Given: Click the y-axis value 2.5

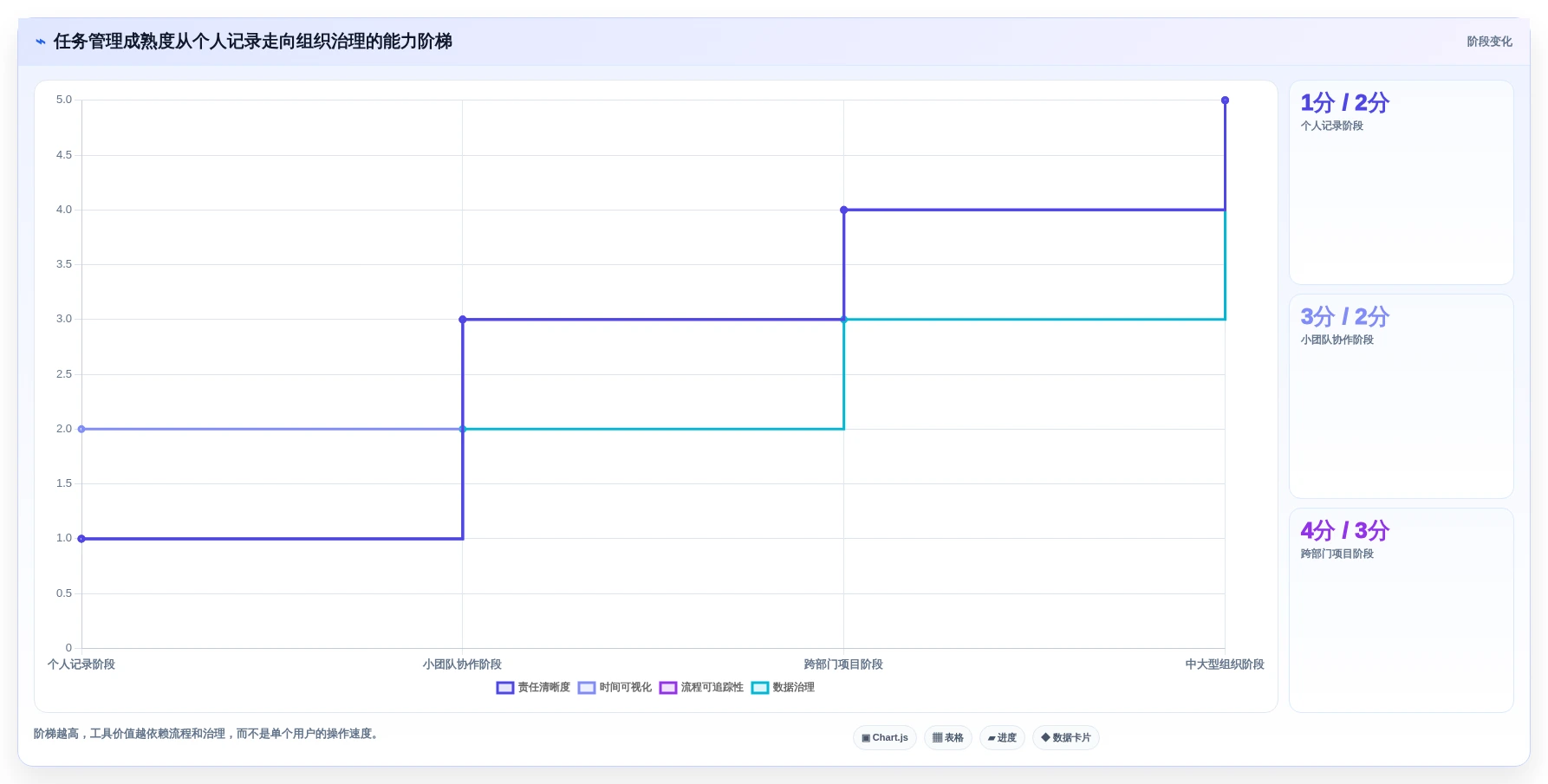Looking at the screenshot, I should pyautogui.click(x=64, y=374).
